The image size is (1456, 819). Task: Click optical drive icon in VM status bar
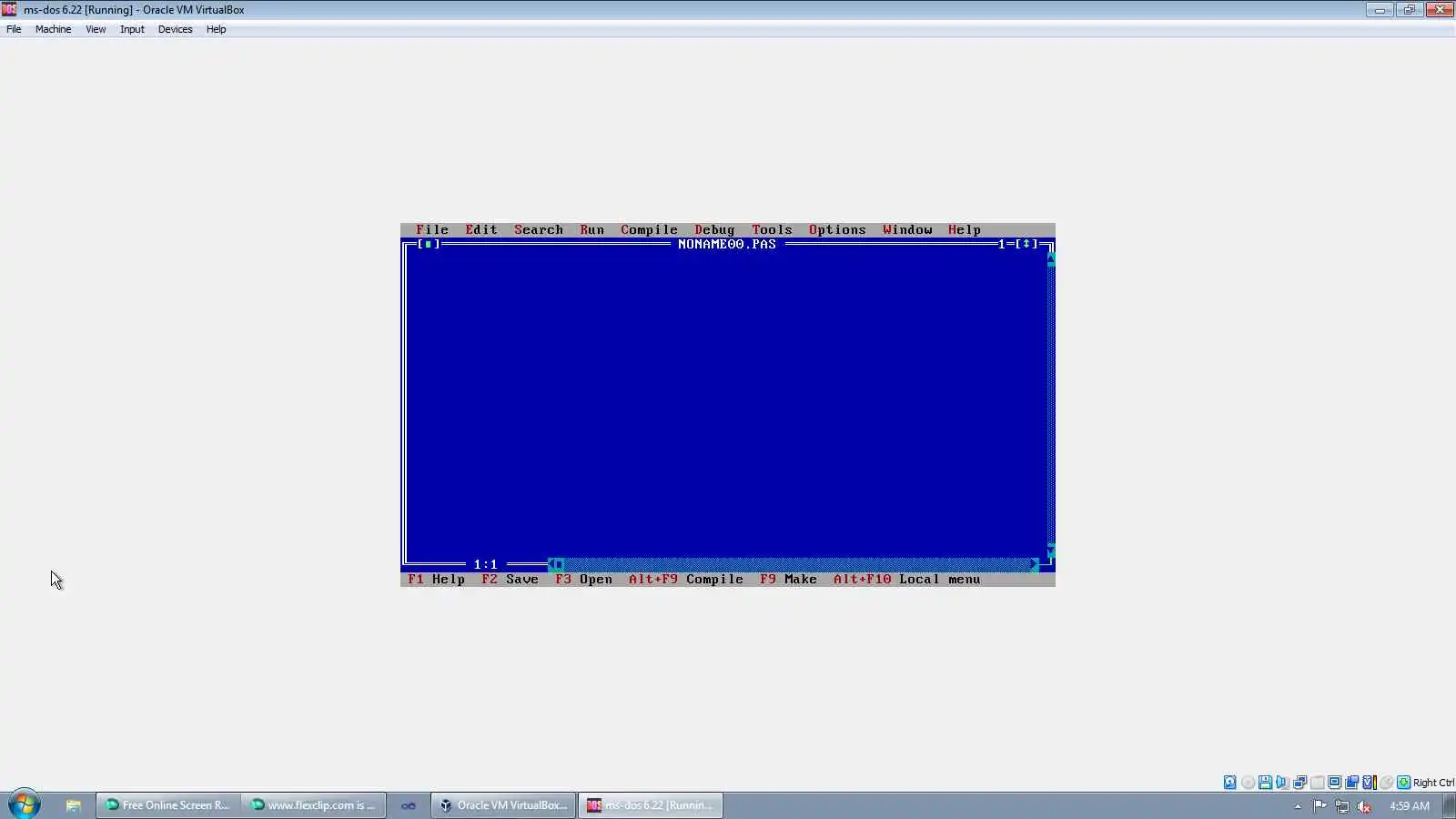(x=1248, y=783)
